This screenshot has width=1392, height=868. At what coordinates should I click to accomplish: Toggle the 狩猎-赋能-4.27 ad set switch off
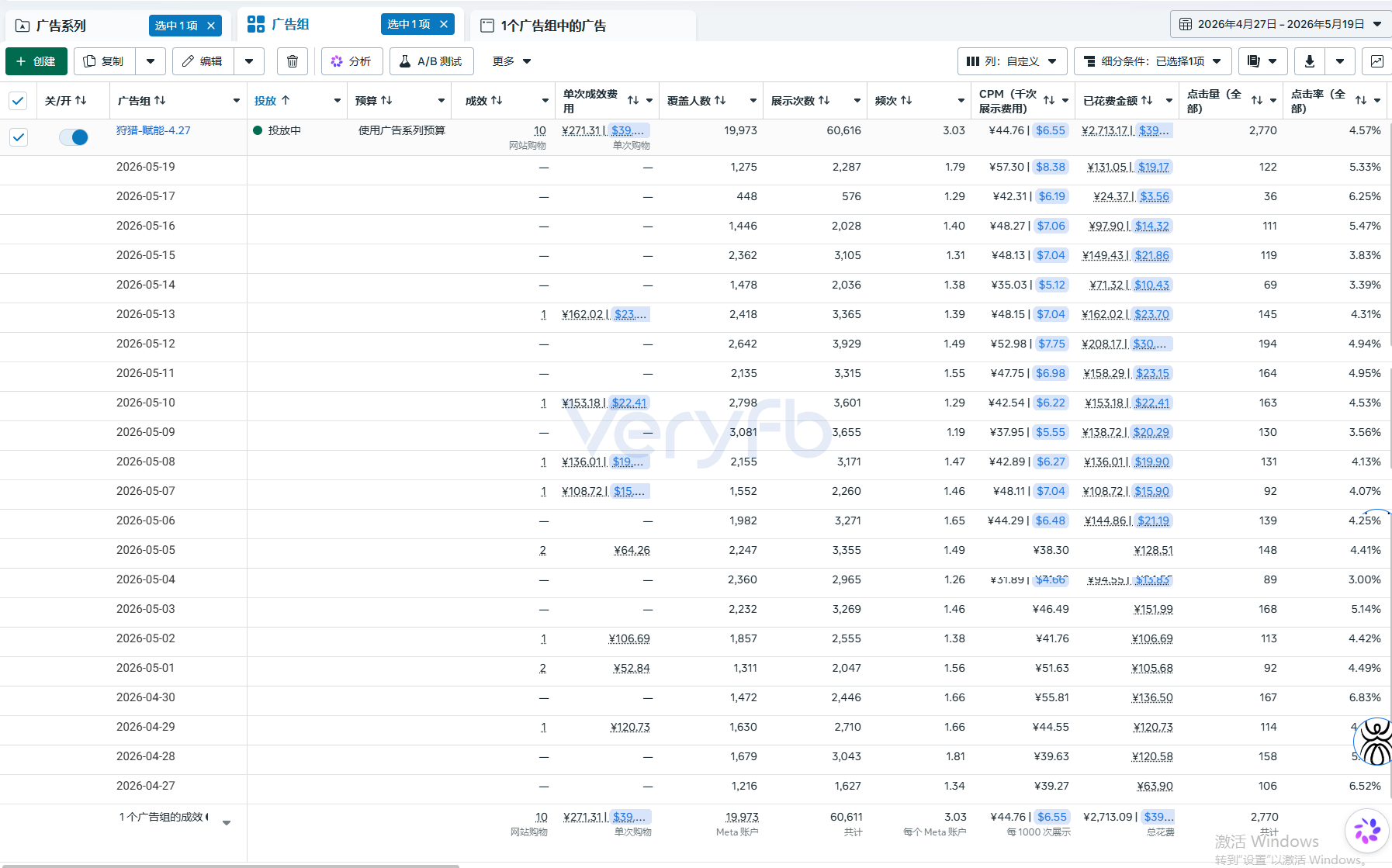coord(74,137)
